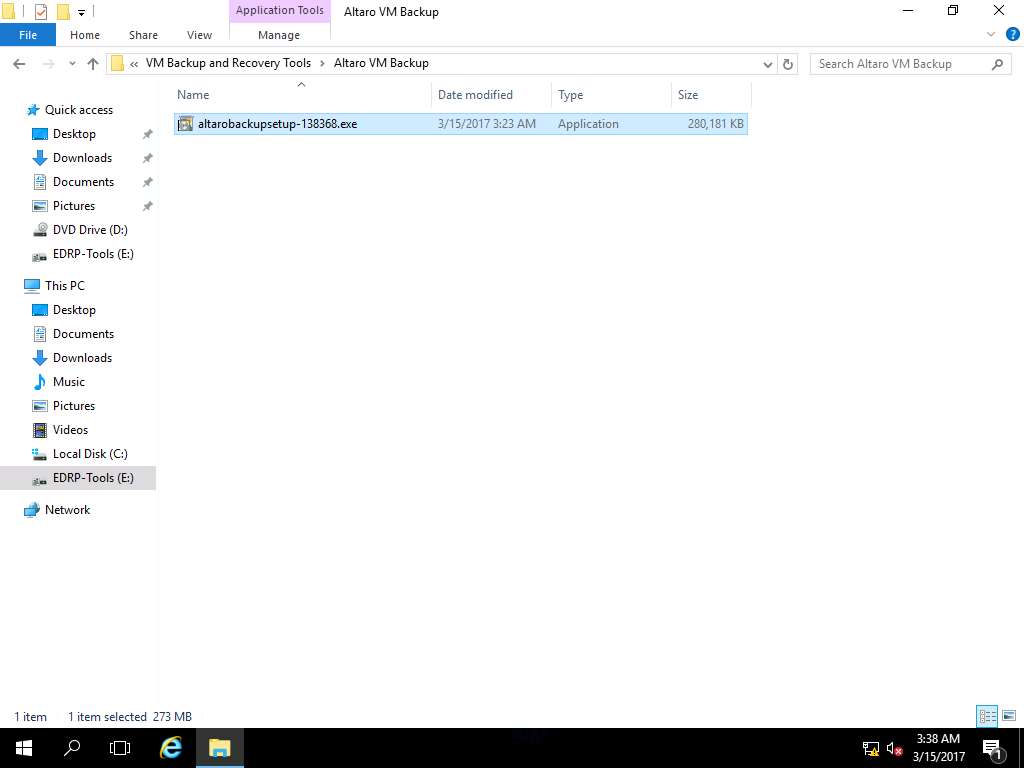The image size is (1024, 768).
Task: Open Pictures under This PC
Action: click(x=74, y=406)
